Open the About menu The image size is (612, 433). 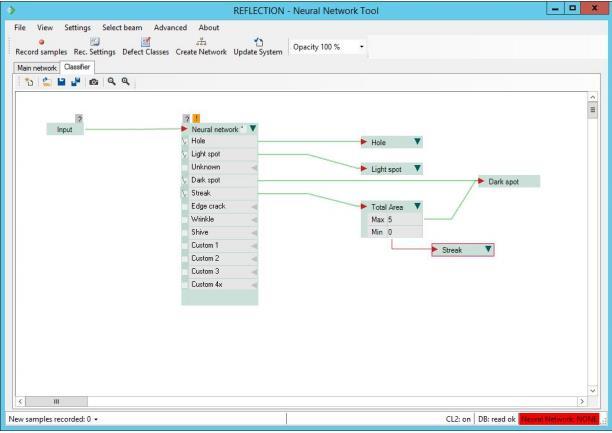209,28
